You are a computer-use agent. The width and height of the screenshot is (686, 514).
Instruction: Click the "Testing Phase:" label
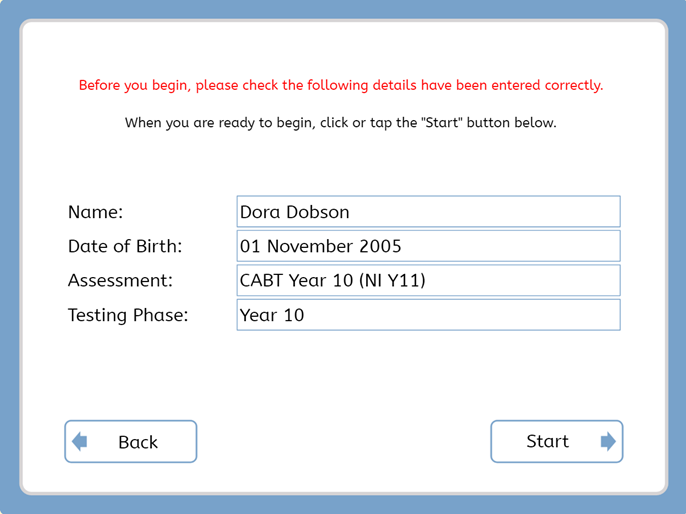coord(128,315)
